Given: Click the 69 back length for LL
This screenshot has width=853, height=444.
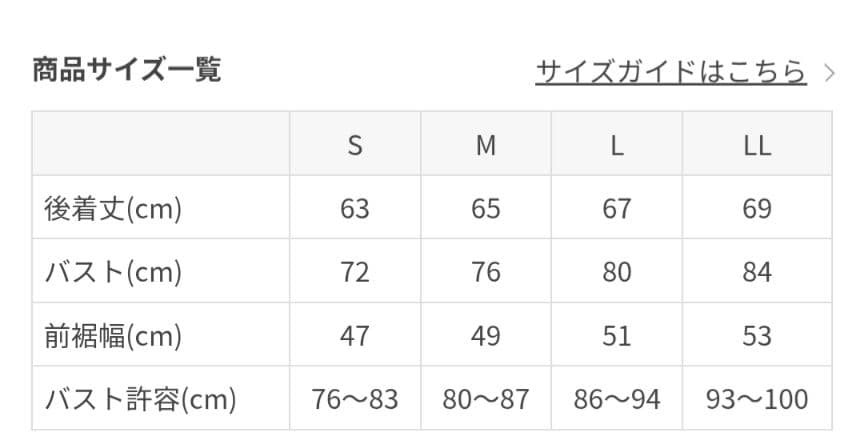Looking at the screenshot, I should tap(757, 208).
